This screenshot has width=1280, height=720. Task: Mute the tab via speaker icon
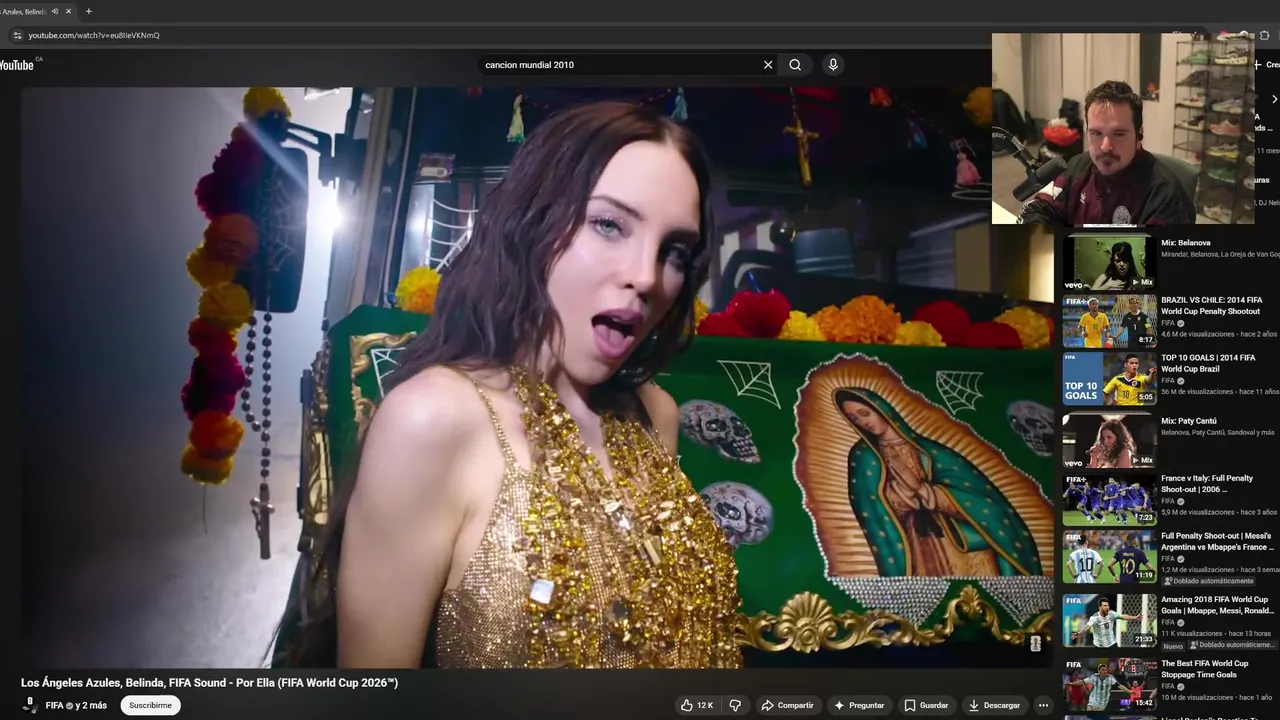pos(54,11)
